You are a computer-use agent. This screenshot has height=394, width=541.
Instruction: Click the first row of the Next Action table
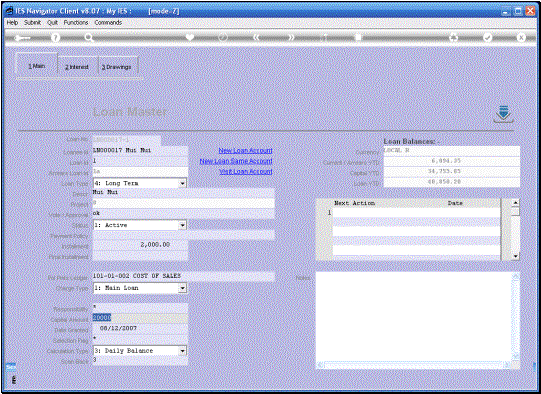pyautogui.click(x=416, y=213)
